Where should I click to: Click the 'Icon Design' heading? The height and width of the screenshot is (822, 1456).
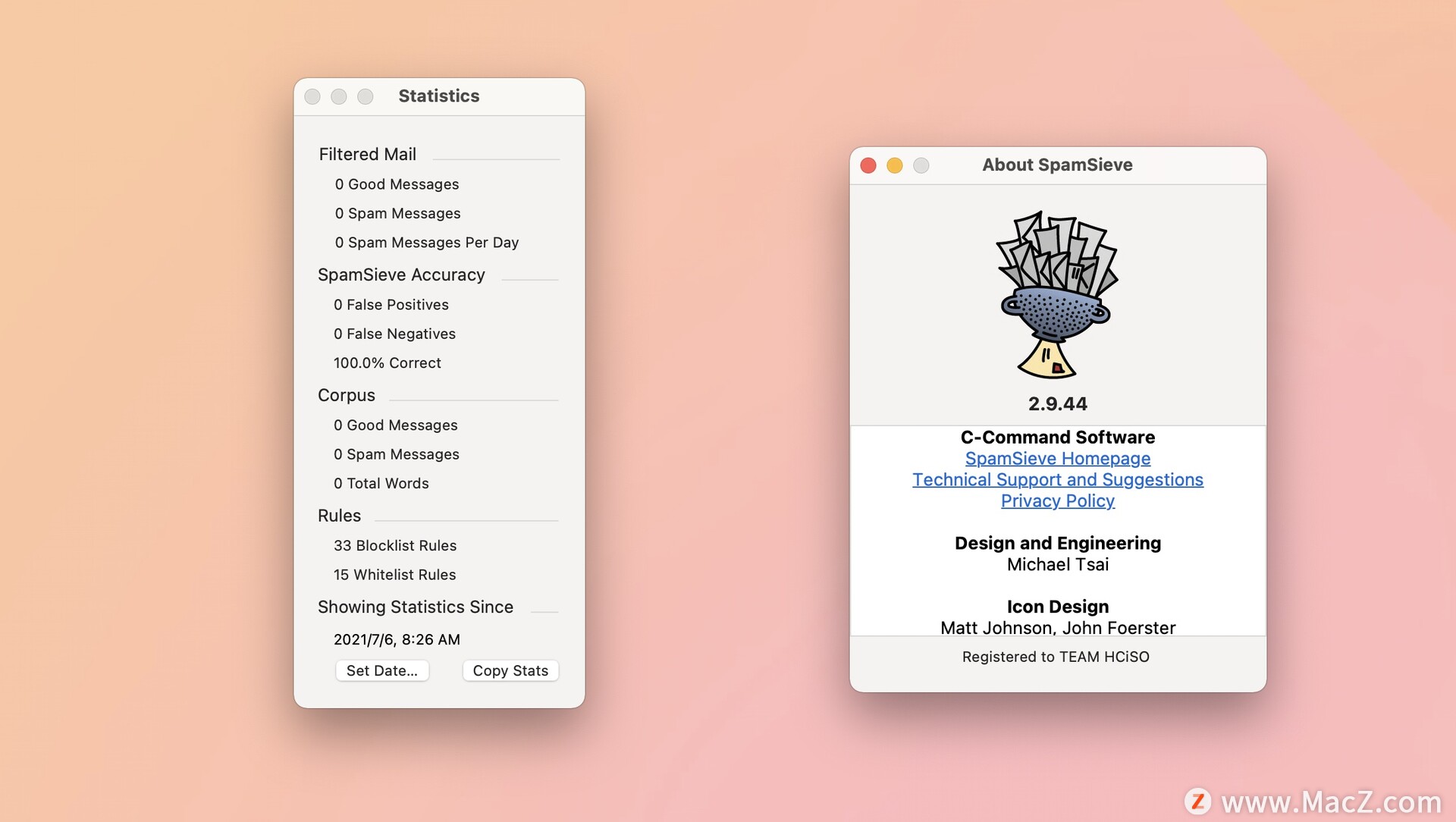pos(1057,607)
